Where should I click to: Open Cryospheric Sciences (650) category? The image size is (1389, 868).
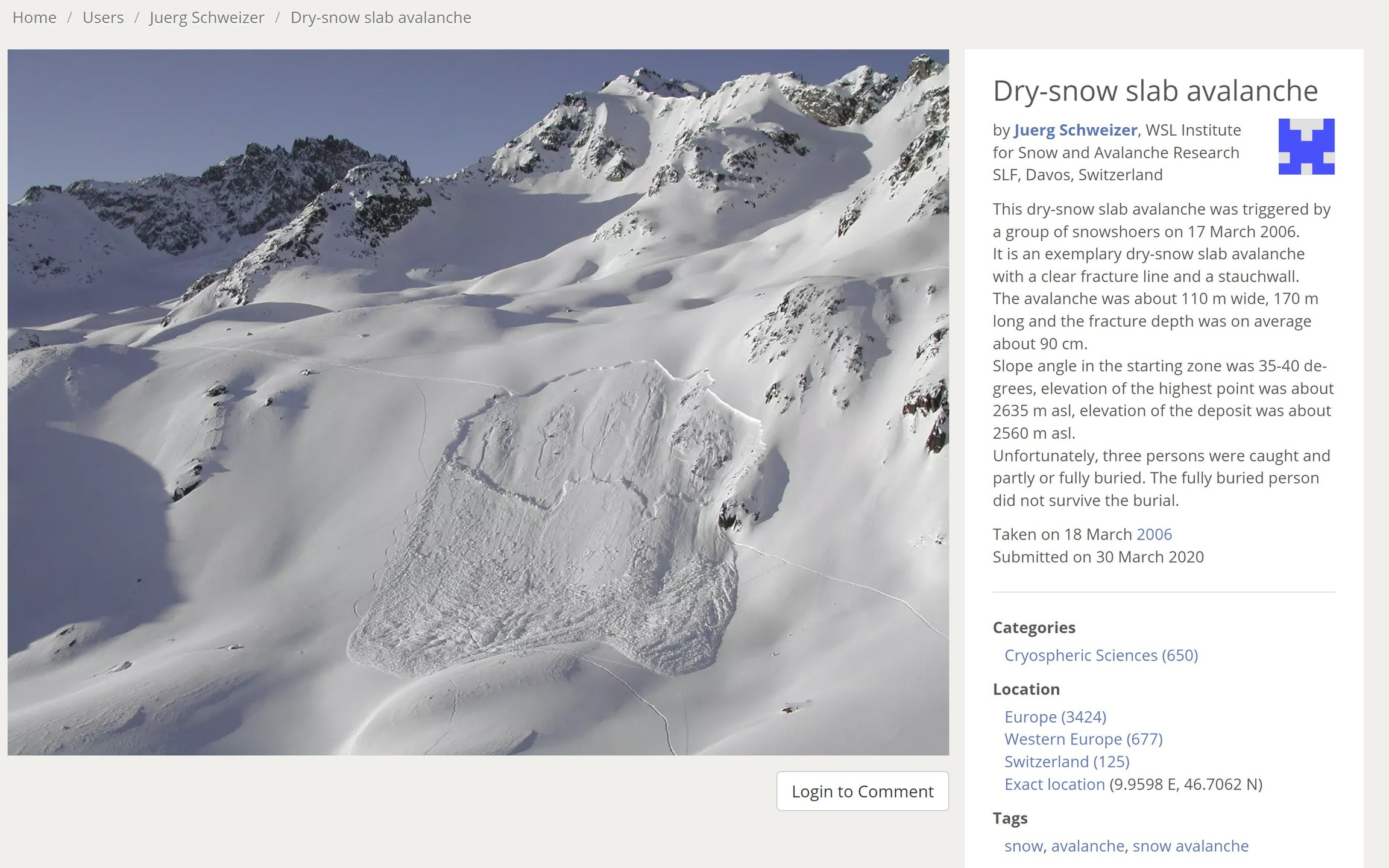(x=1101, y=655)
